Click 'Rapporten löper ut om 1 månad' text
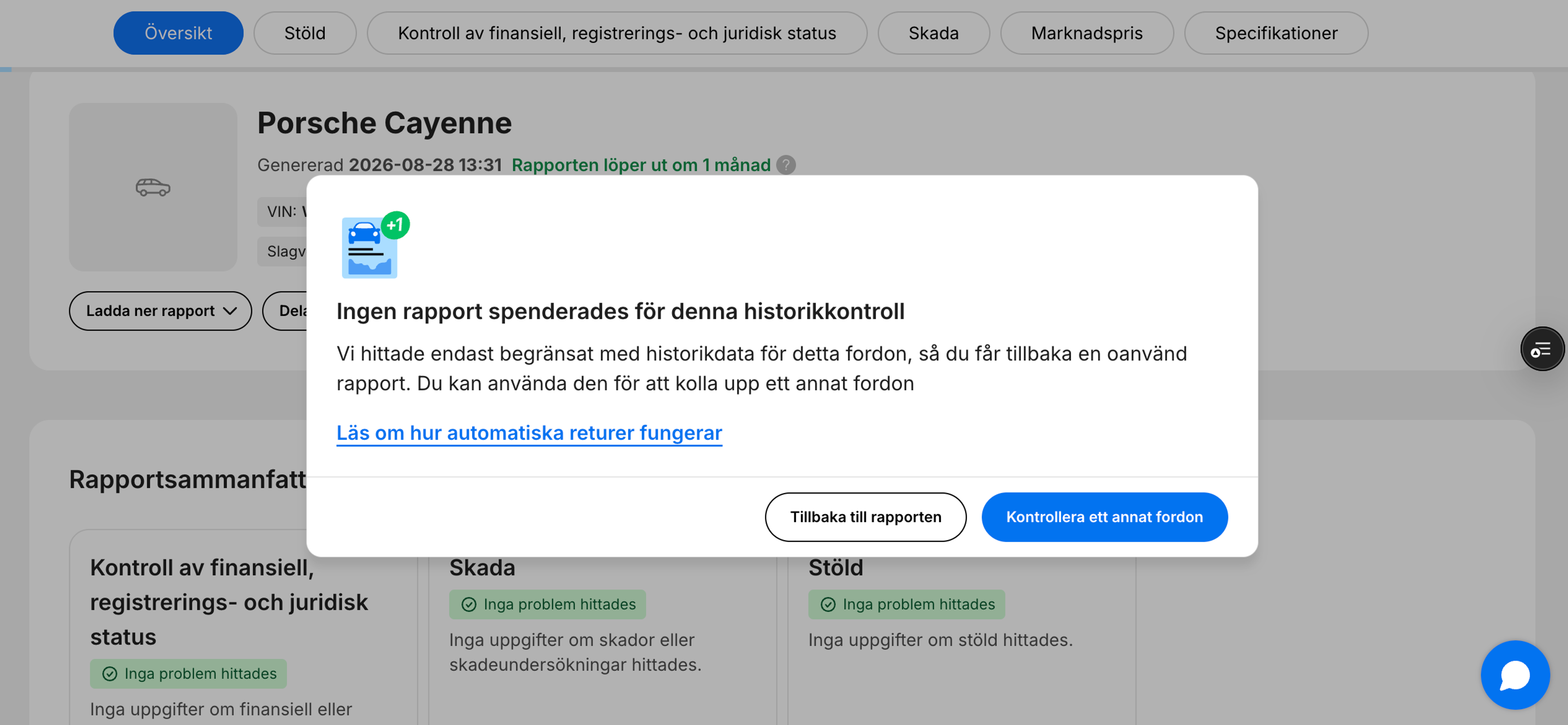The height and width of the screenshot is (725, 1568). [x=641, y=165]
